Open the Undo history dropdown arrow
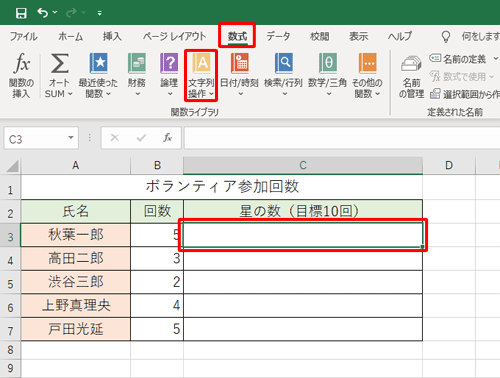This screenshot has height=378, width=500. click(x=55, y=13)
